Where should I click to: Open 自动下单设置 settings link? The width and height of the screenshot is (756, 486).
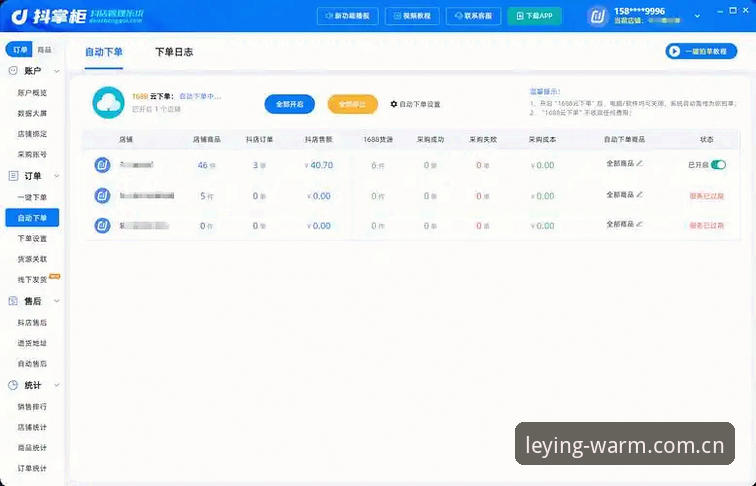tap(415, 104)
